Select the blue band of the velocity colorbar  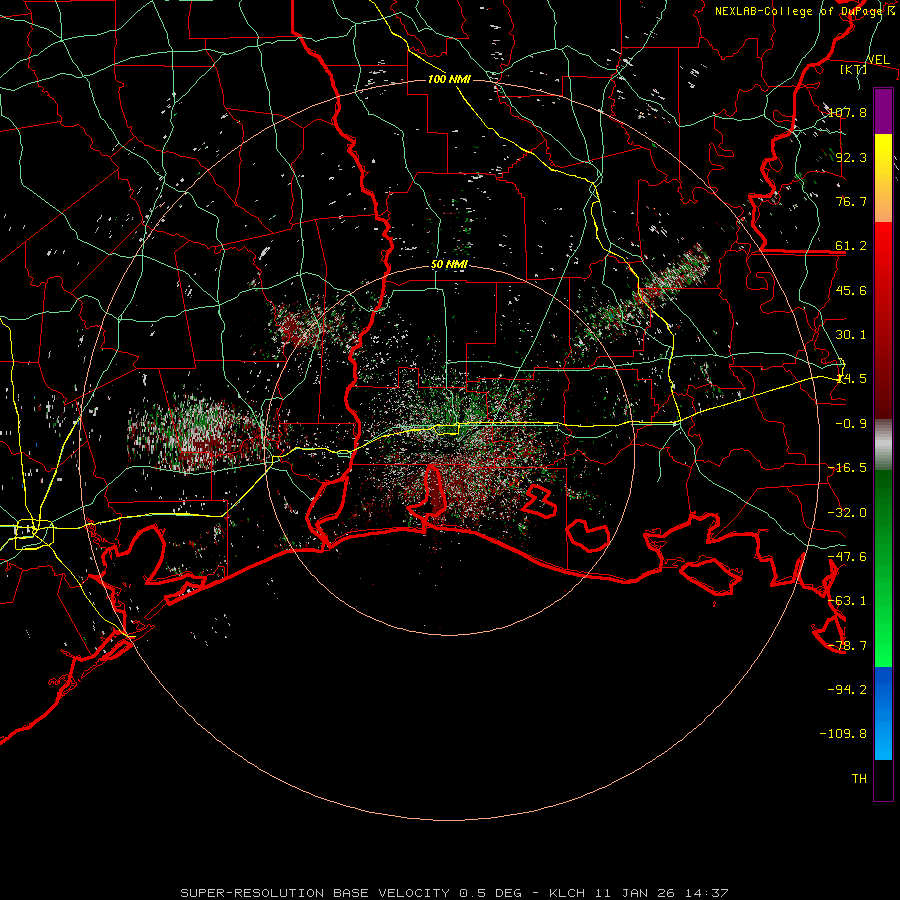click(x=883, y=713)
